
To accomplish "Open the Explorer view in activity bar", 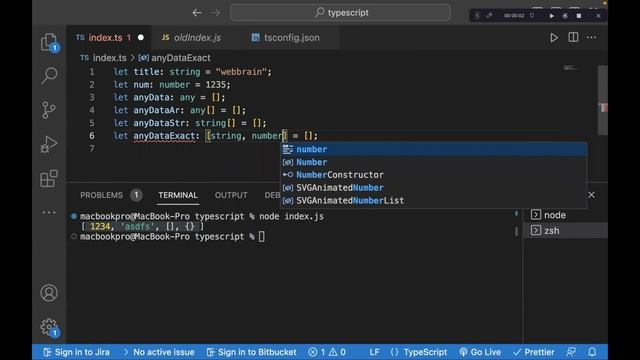I will (49, 42).
